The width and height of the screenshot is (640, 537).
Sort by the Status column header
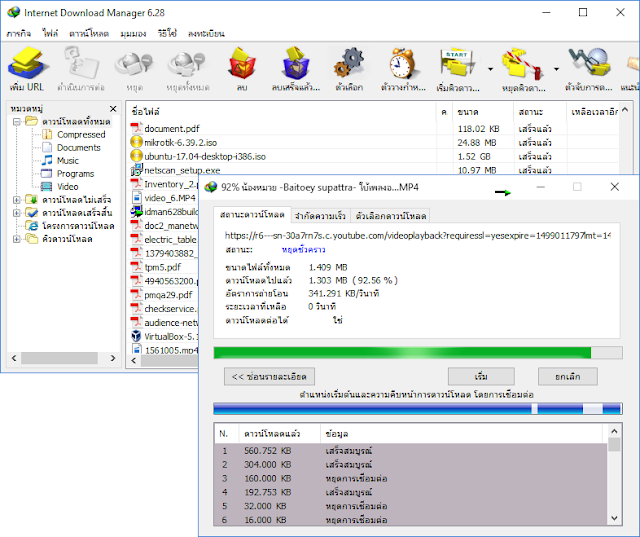[540, 111]
